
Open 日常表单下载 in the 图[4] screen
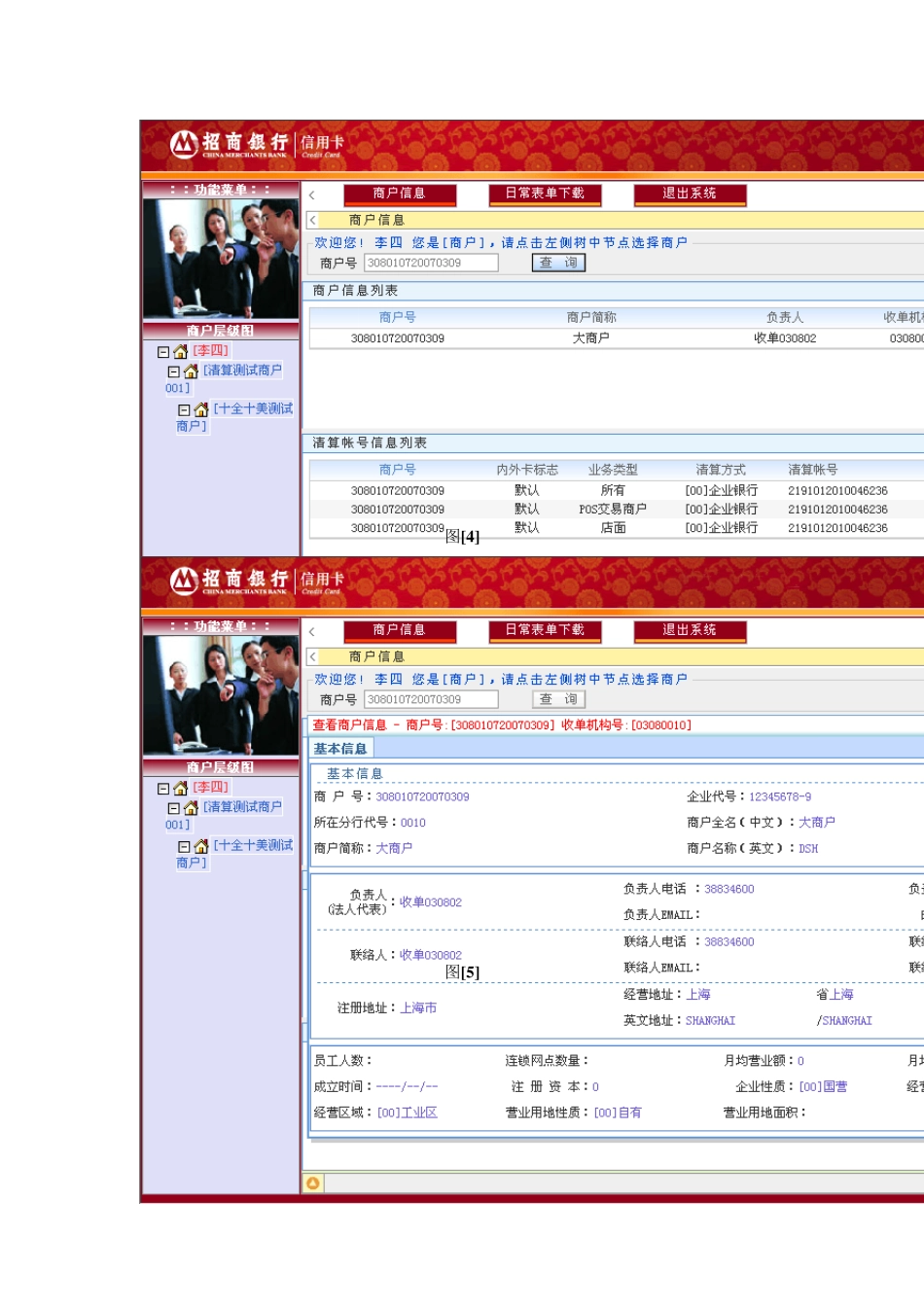[x=545, y=194]
